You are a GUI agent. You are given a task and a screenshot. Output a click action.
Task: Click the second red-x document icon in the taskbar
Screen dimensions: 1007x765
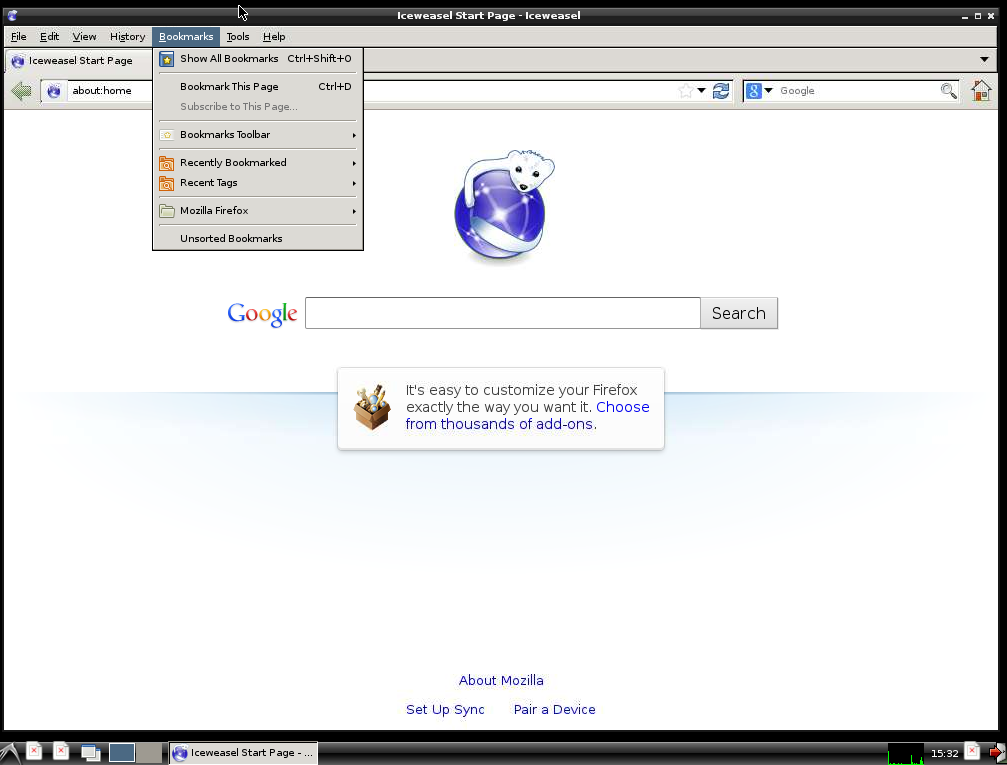(61, 751)
